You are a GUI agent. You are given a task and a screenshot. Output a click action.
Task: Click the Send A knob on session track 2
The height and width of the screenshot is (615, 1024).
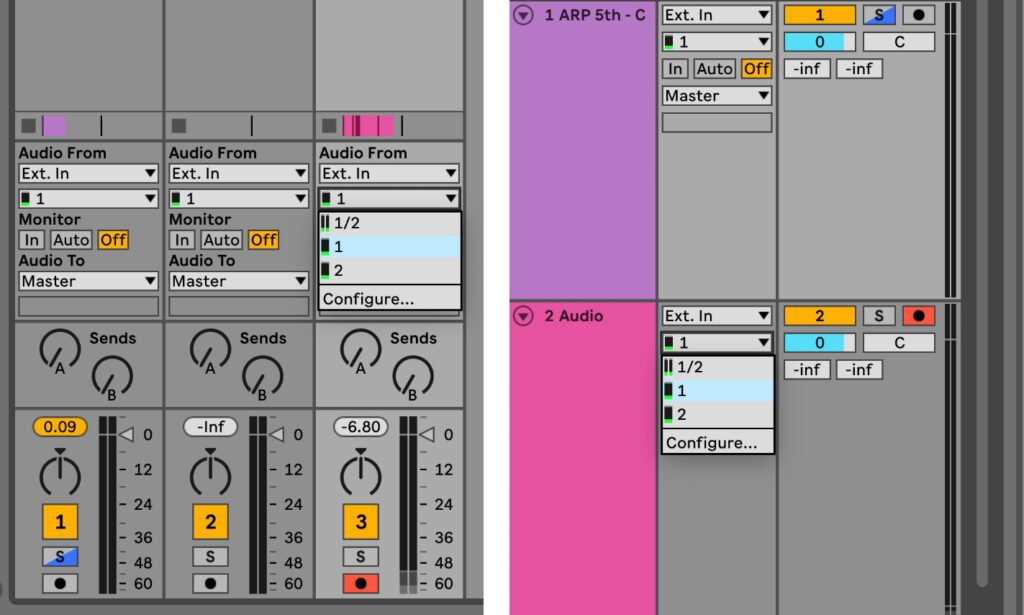pos(210,351)
